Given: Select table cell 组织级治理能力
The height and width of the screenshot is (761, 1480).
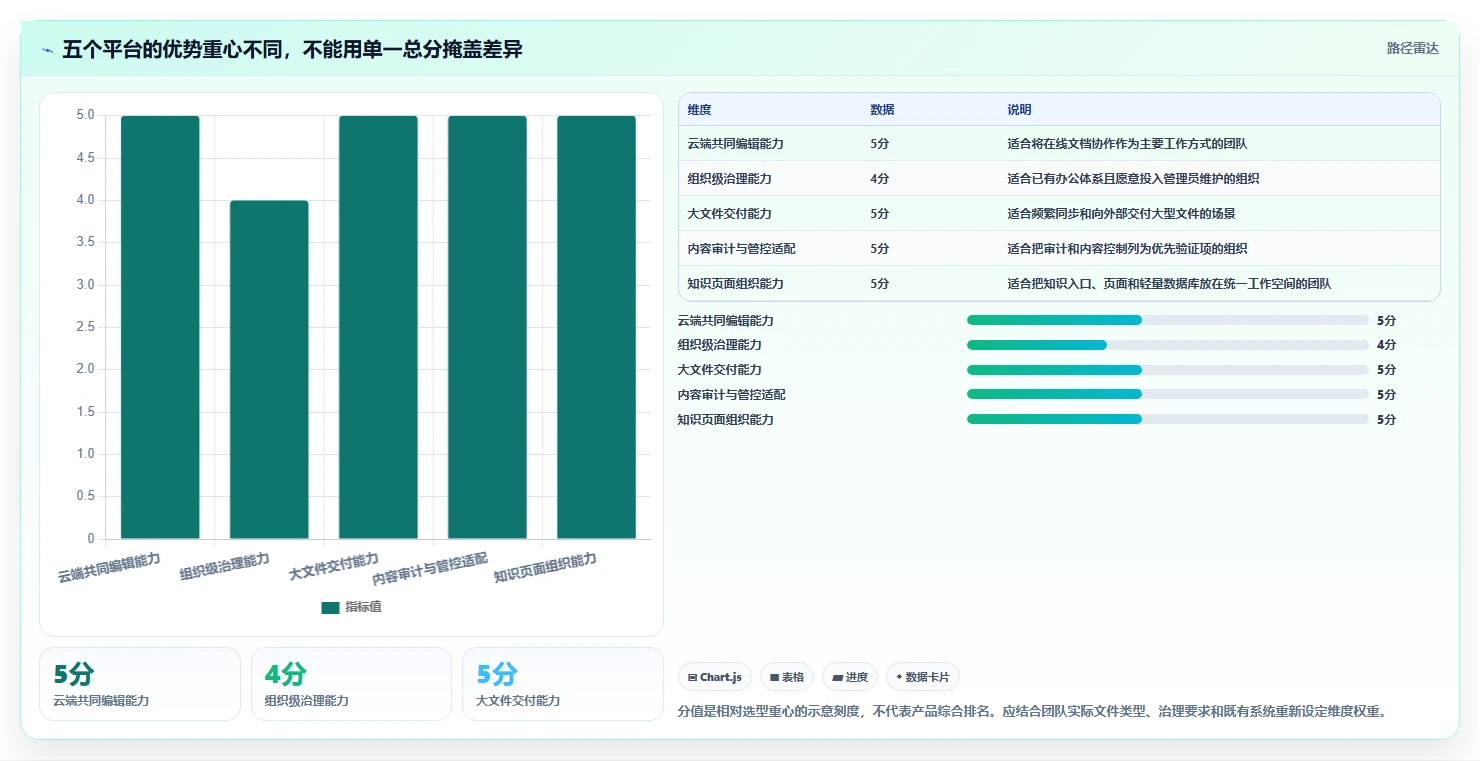Looking at the screenshot, I should click(729, 179).
